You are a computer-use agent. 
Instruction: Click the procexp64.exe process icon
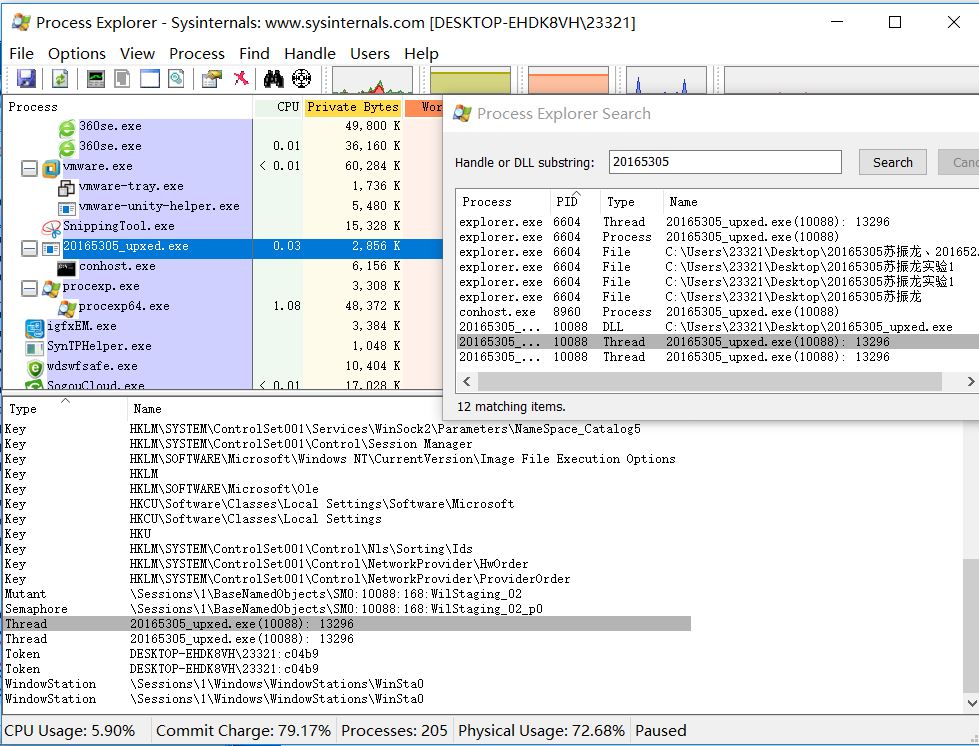tap(67, 308)
